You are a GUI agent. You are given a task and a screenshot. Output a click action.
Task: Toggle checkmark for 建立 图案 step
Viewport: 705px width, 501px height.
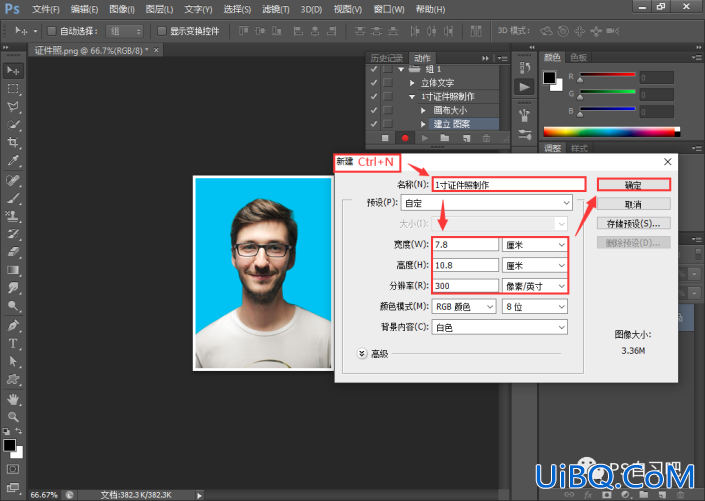(374, 123)
